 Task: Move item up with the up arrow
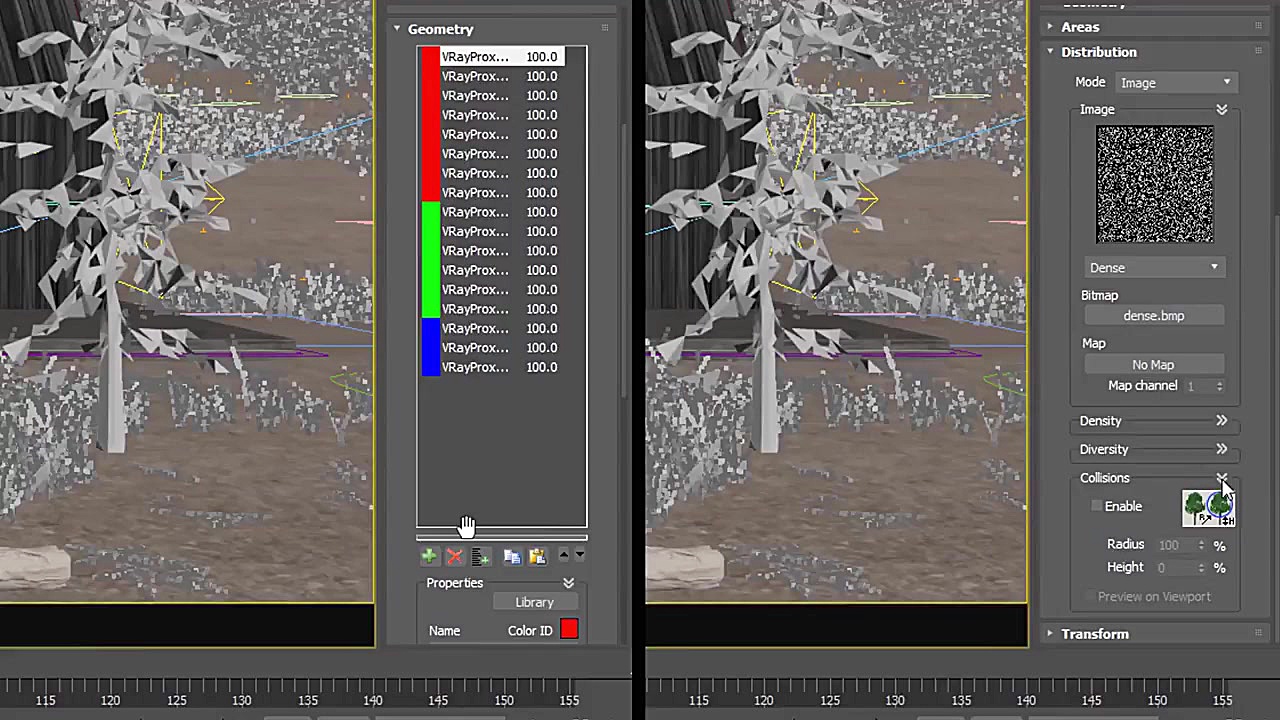tap(563, 555)
